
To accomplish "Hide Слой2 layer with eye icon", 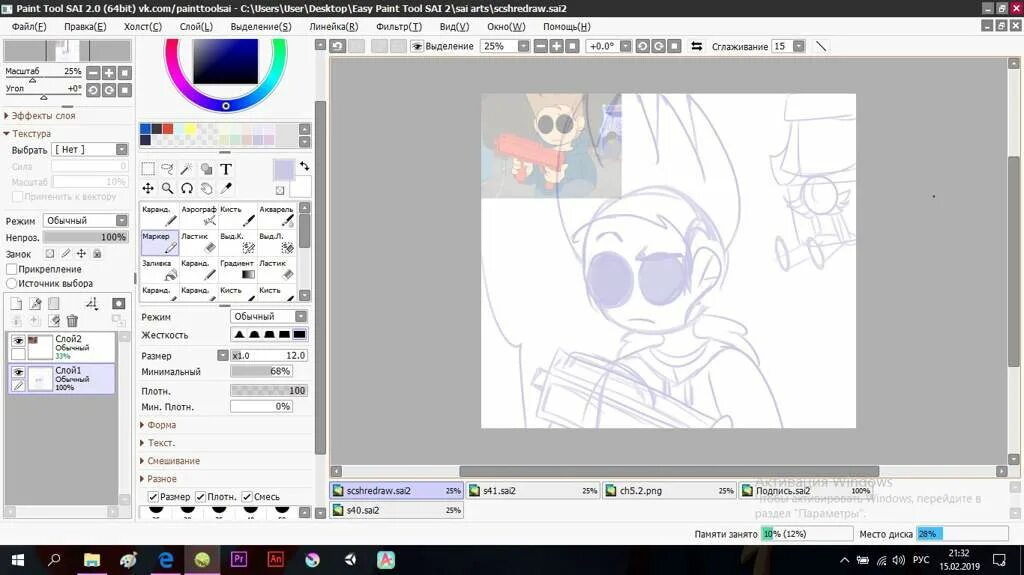I will [18, 340].
